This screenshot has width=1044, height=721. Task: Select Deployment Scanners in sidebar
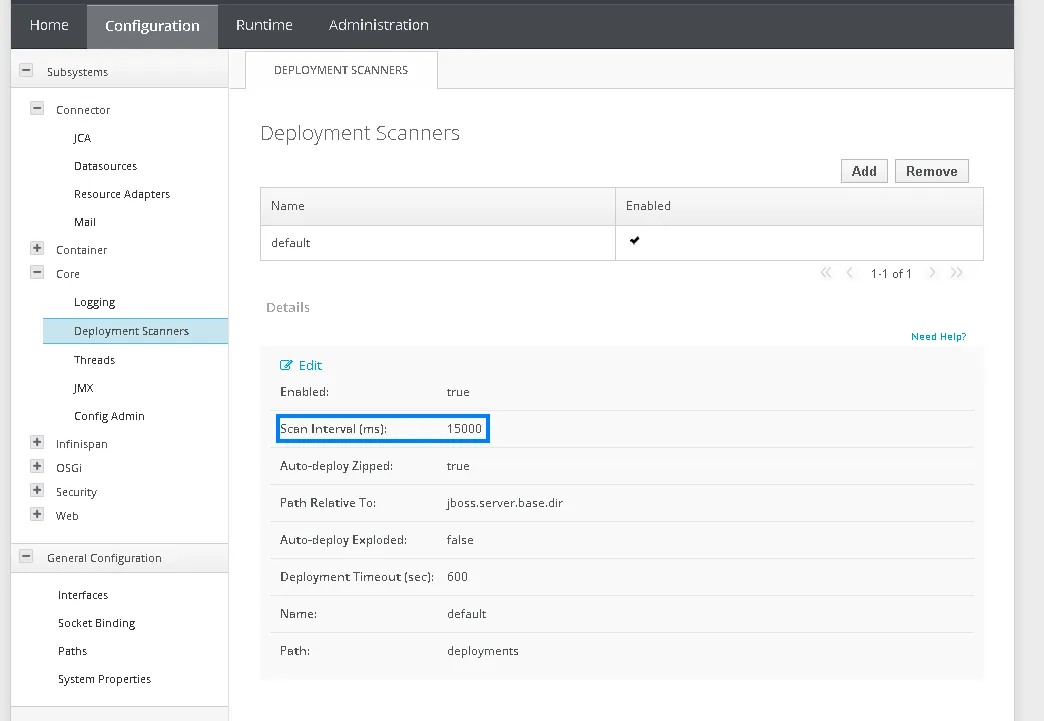(x=136, y=331)
